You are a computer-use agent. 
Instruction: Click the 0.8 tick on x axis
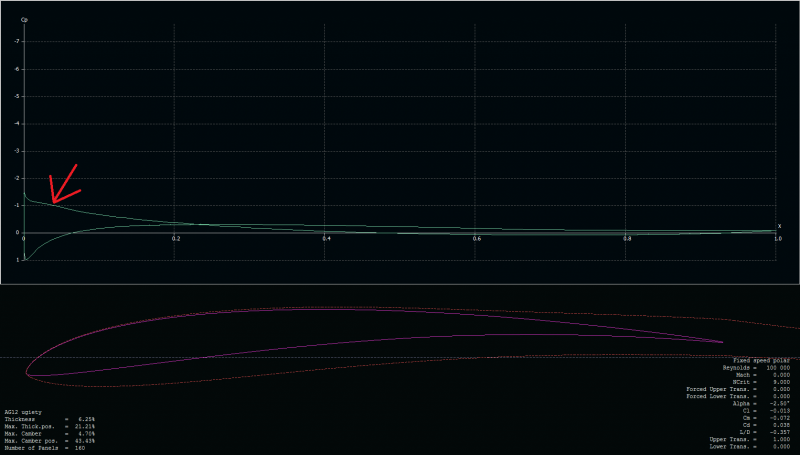pos(627,238)
